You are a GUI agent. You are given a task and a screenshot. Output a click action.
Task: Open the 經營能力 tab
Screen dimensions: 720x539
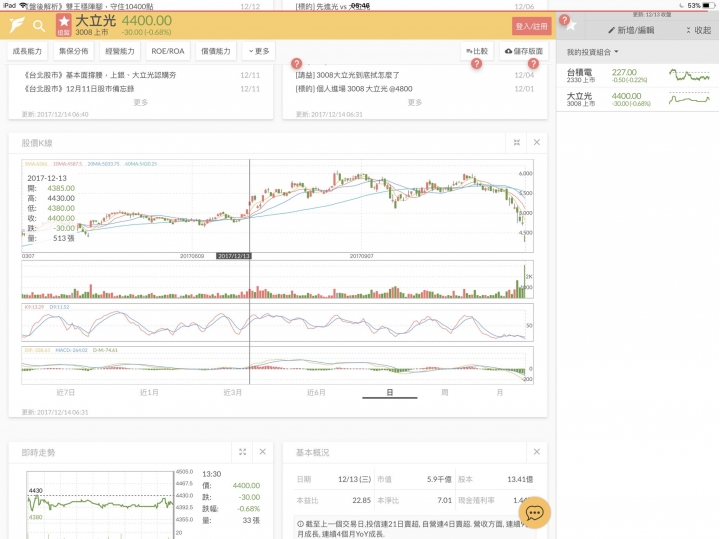pyautogui.click(x=120, y=51)
